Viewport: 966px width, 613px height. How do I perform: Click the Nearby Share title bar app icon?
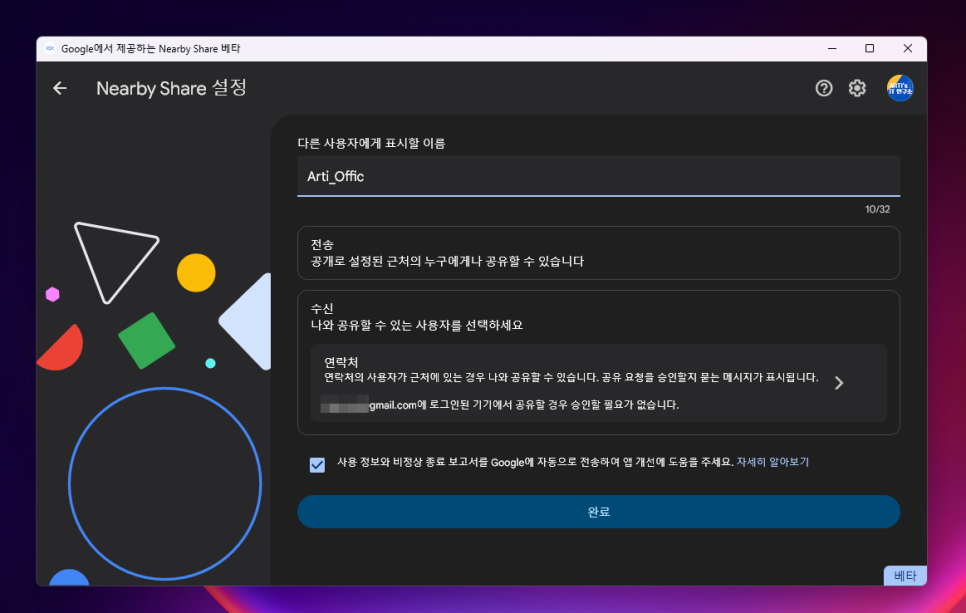click(50, 49)
